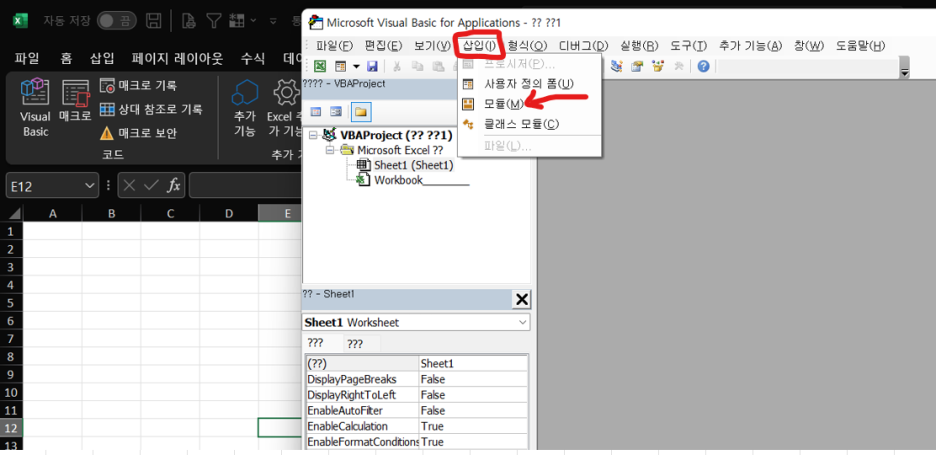
Task: Select VBAProject root in project tree
Action: click(396, 136)
